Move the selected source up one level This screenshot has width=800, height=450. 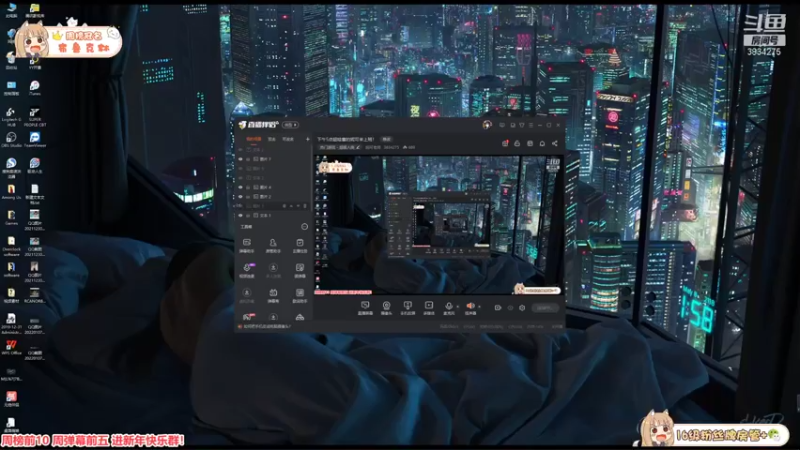click(291, 206)
